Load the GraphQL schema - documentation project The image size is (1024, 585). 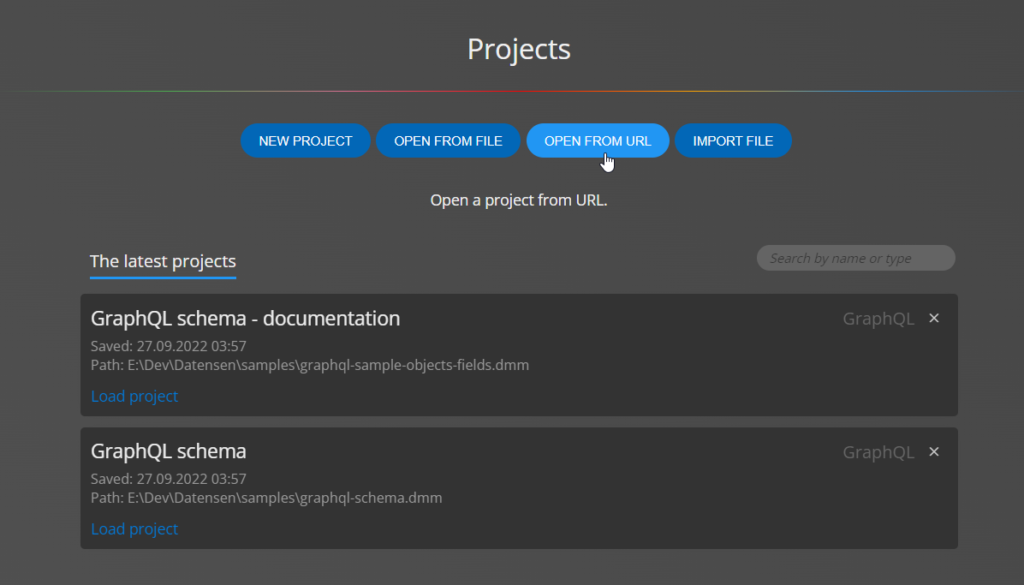click(134, 396)
